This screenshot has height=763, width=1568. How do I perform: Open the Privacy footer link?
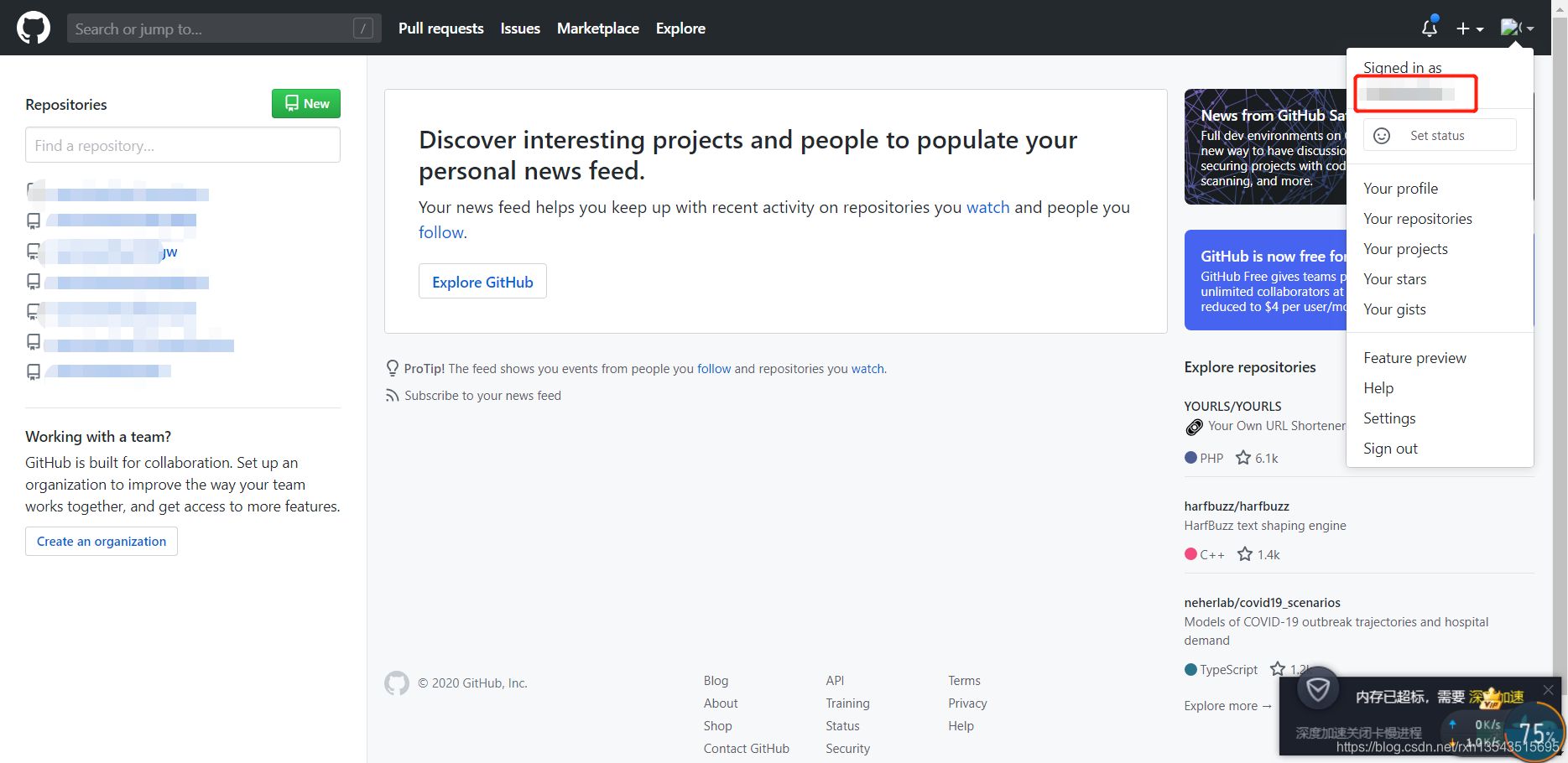(967, 703)
